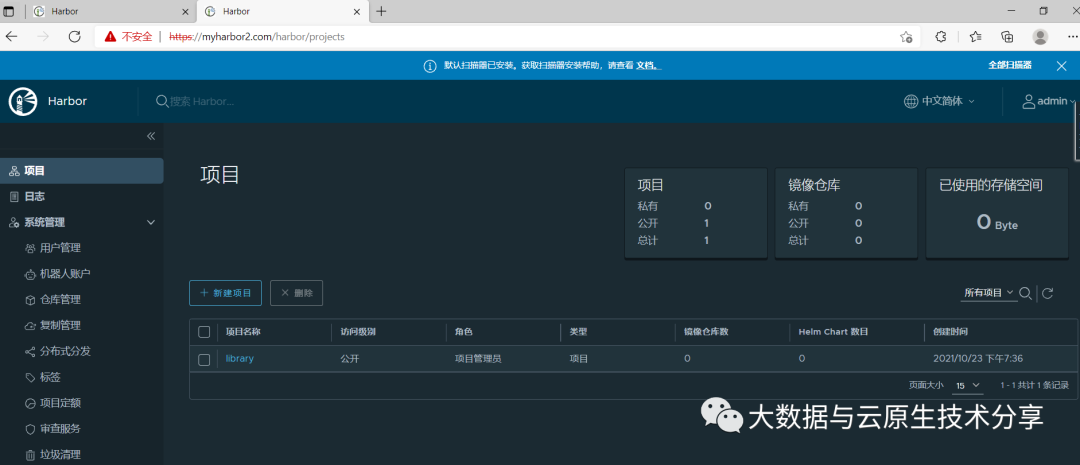Sort by 访问级别 column header
This screenshot has width=1080, height=465.
point(358,332)
